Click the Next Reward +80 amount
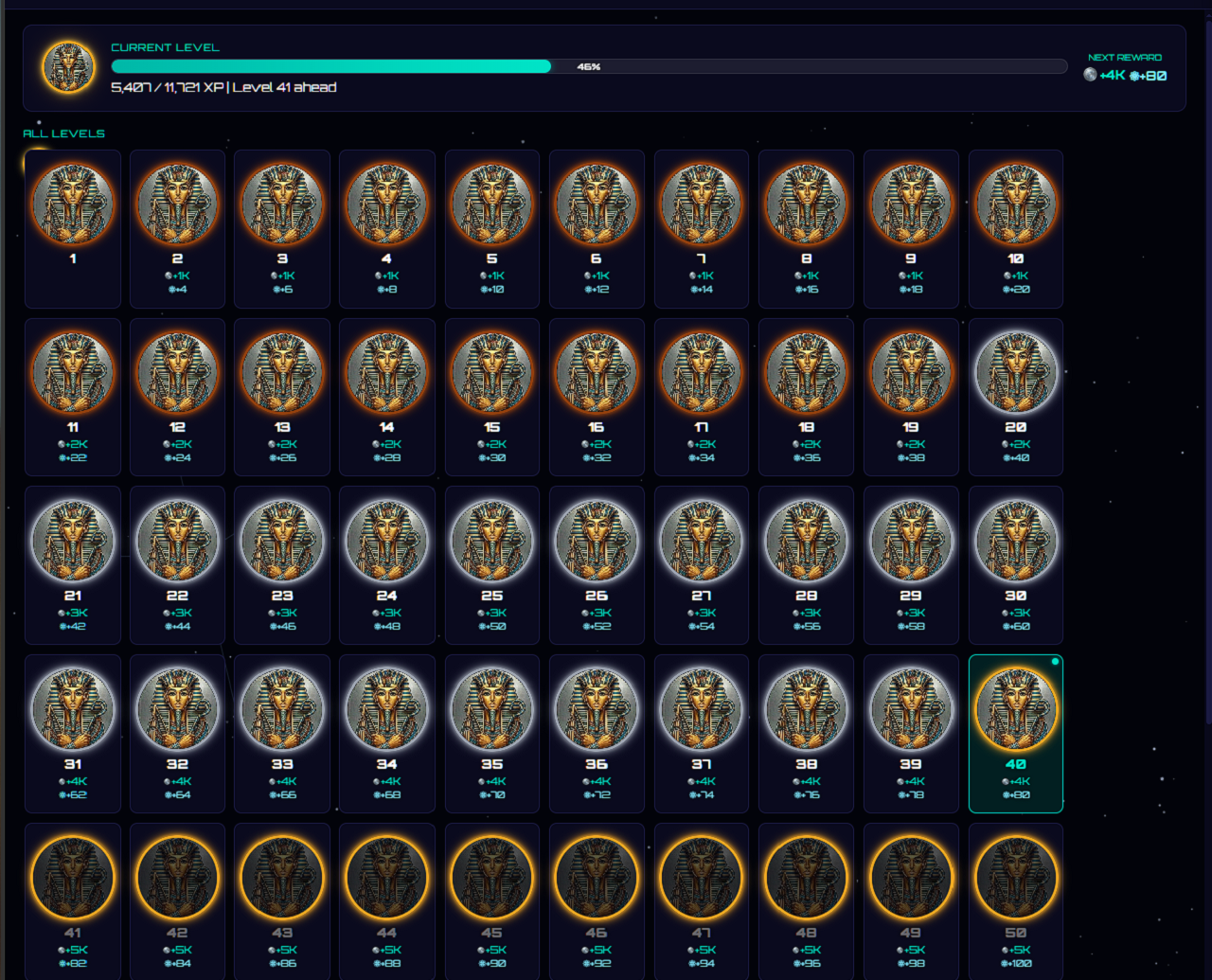Screen dimensions: 1212x980 [1149, 76]
